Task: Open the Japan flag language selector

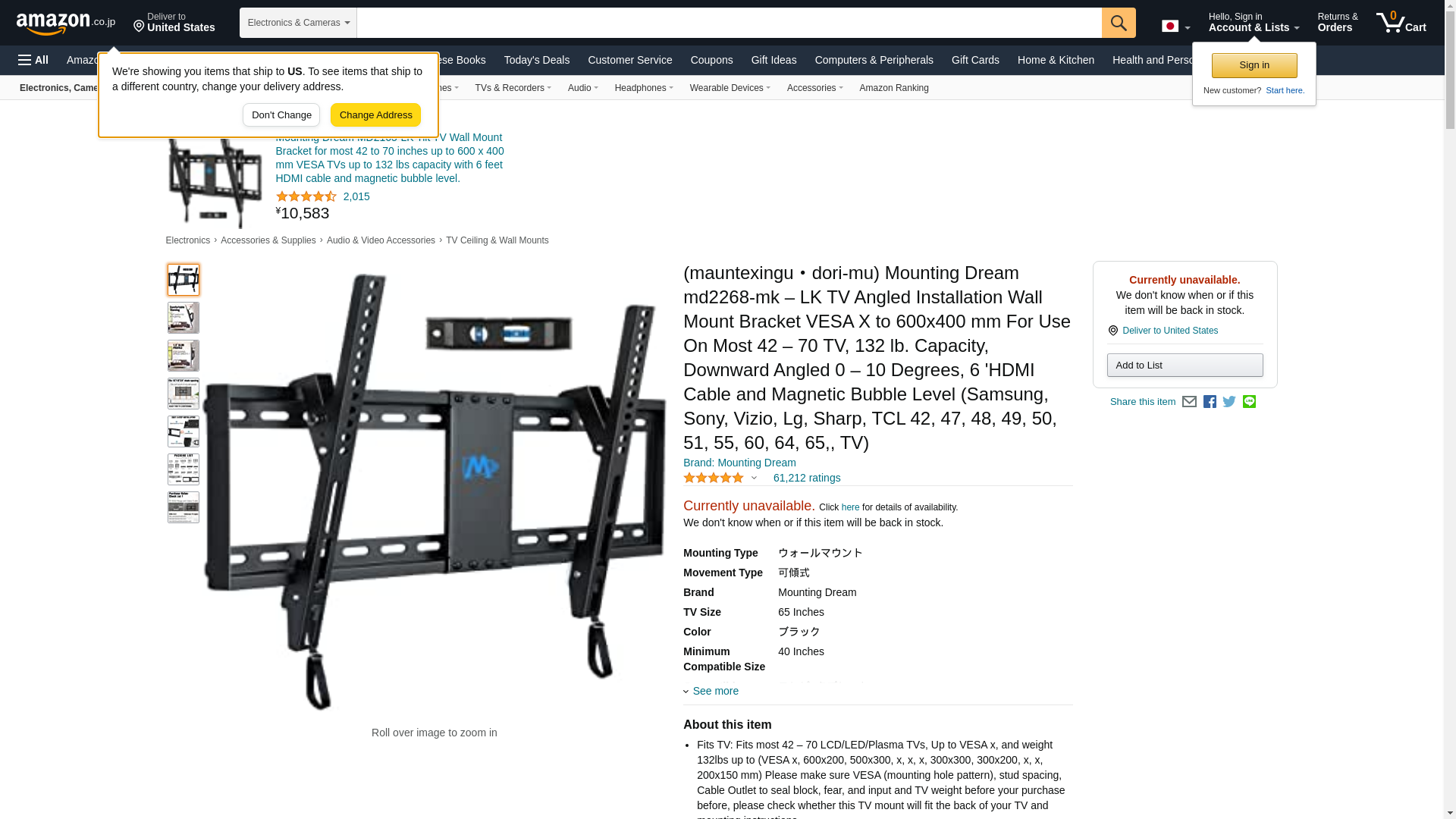Action: [x=1175, y=26]
